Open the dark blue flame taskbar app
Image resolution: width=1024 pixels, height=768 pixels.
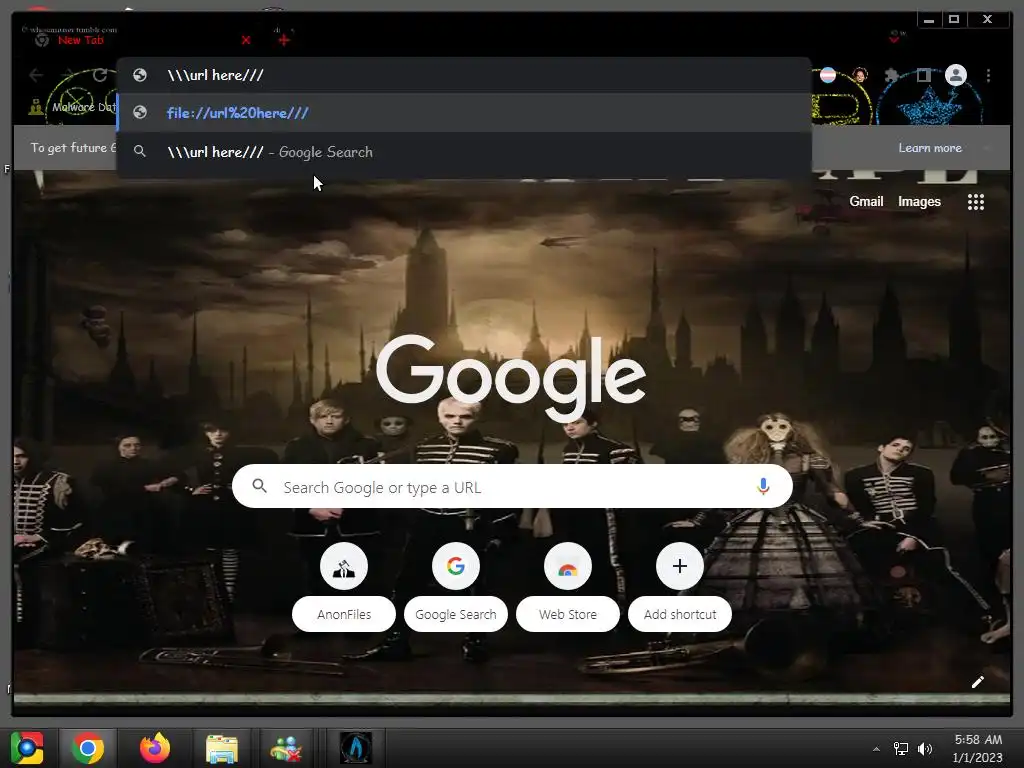(x=356, y=748)
